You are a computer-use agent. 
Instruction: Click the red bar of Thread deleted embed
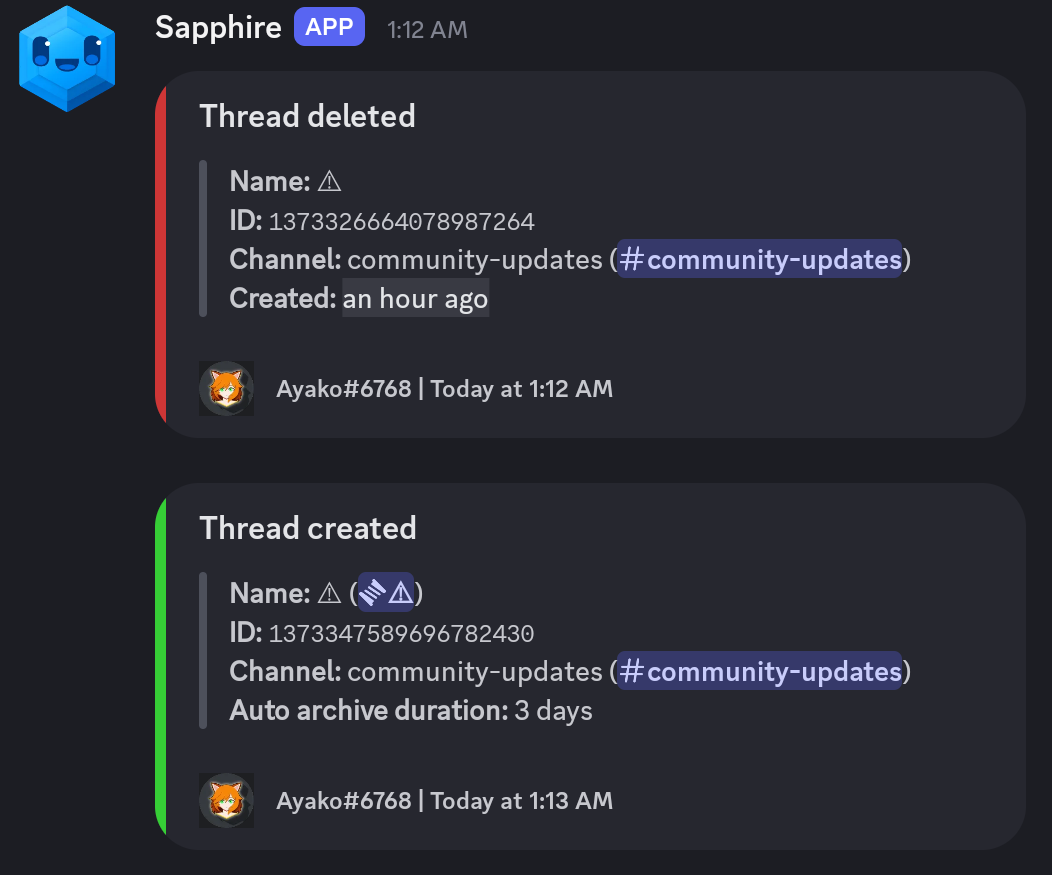[x=160, y=254]
